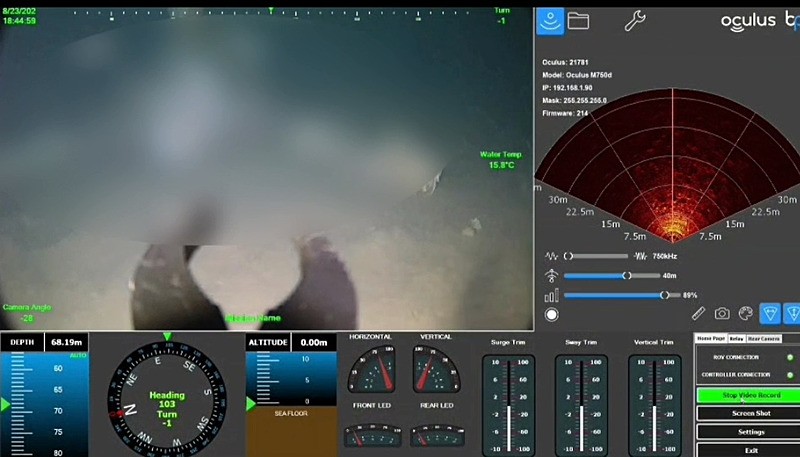800x457 pixels.
Task: Switch to the Home Page tab
Action: [710, 339]
